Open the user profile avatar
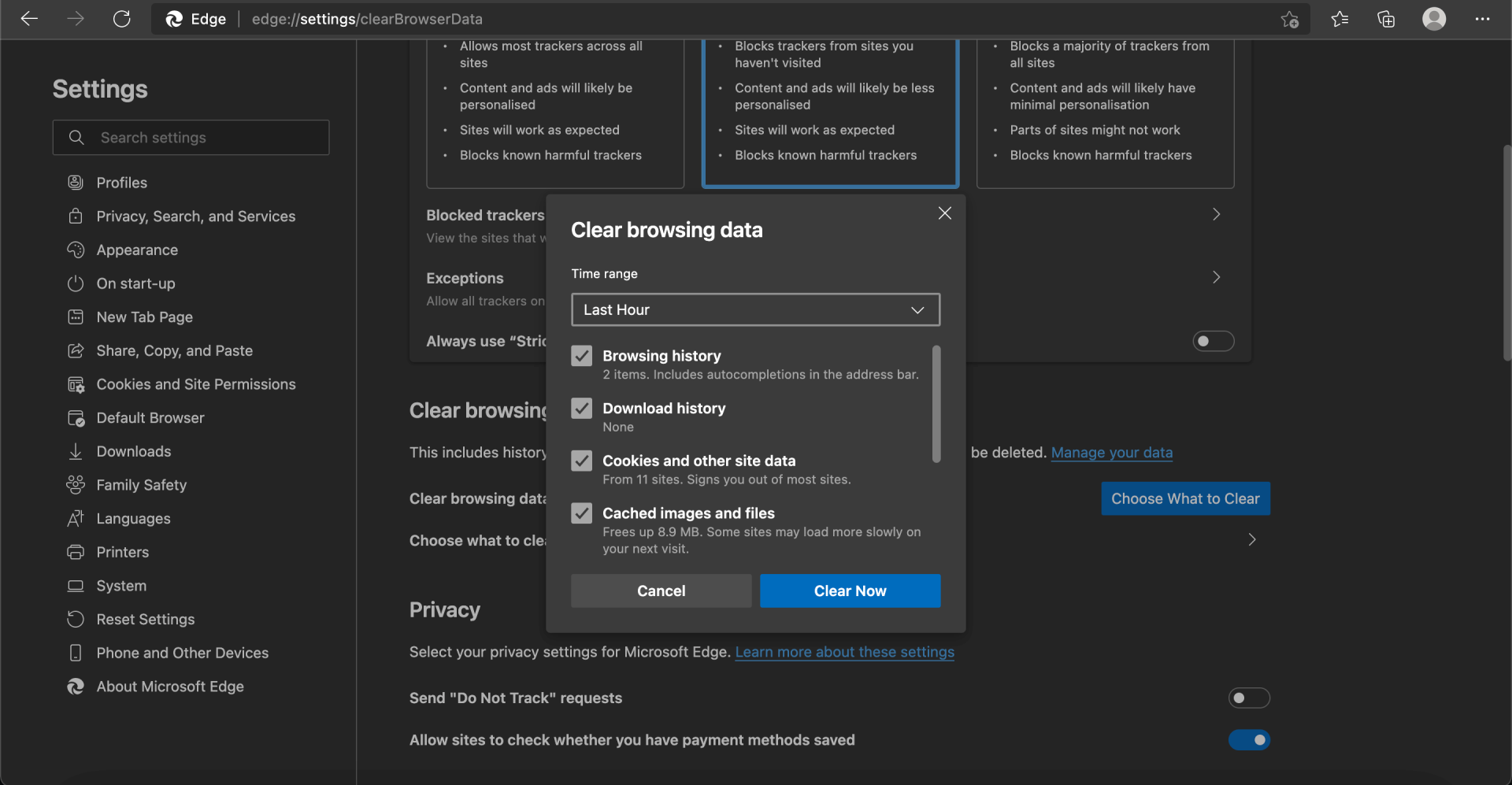Image resolution: width=1512 pixels, height=785 pixels. pos(1434,19)
